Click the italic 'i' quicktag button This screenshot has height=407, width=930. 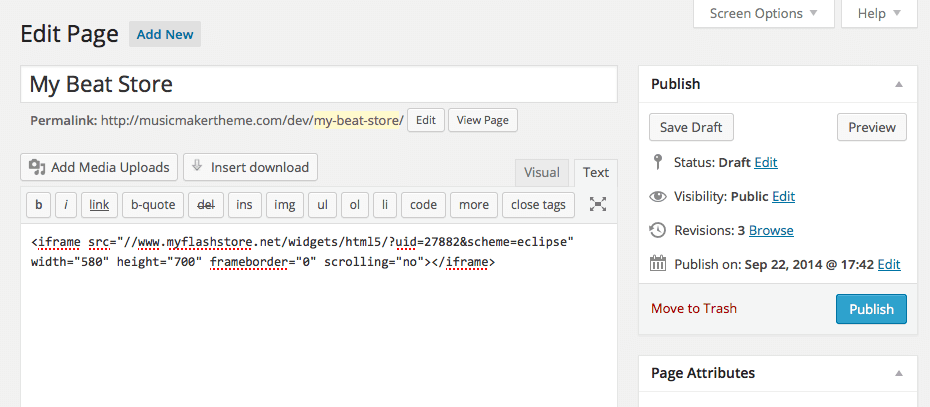(66, 205)
